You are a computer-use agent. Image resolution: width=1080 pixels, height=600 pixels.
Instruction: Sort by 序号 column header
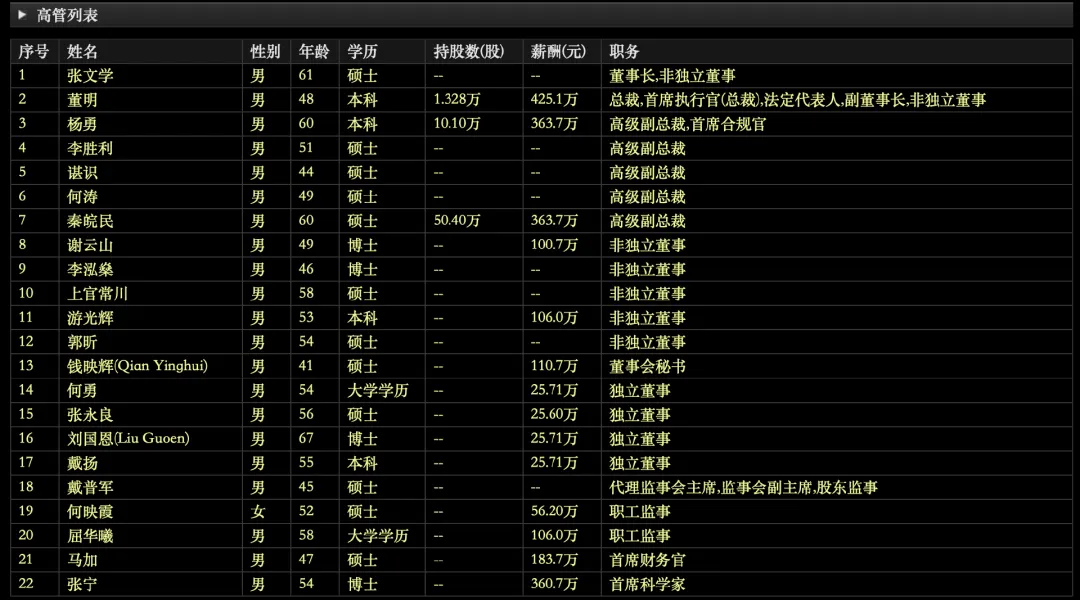click(x=33, y=51)
